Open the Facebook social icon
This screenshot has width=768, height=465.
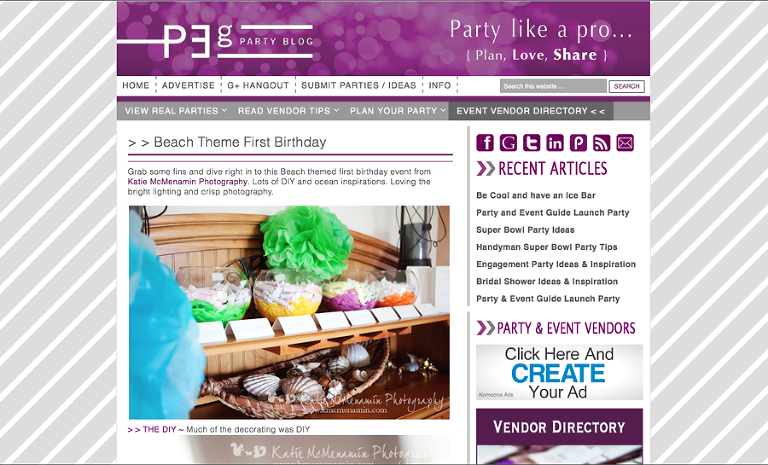(485, 143)
